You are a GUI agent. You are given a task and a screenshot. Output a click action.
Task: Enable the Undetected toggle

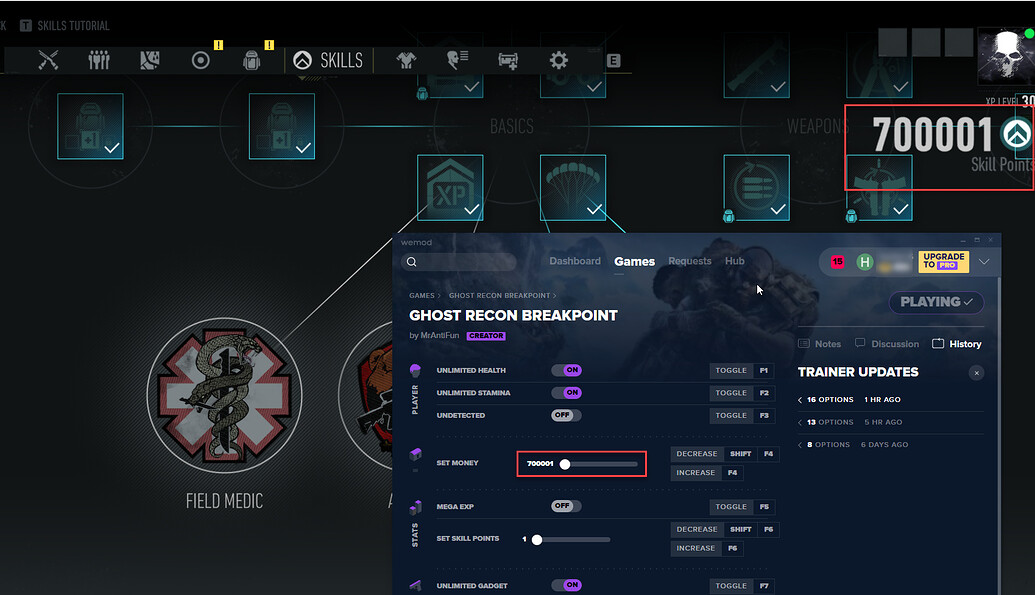tap(565, 415)
